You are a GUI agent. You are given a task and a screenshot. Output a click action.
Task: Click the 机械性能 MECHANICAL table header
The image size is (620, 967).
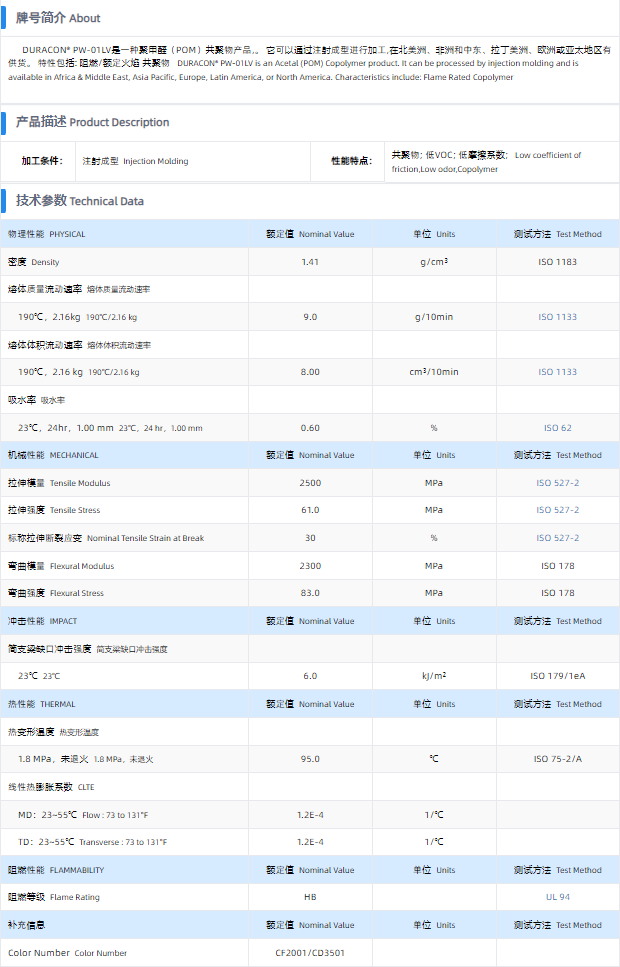53,455
